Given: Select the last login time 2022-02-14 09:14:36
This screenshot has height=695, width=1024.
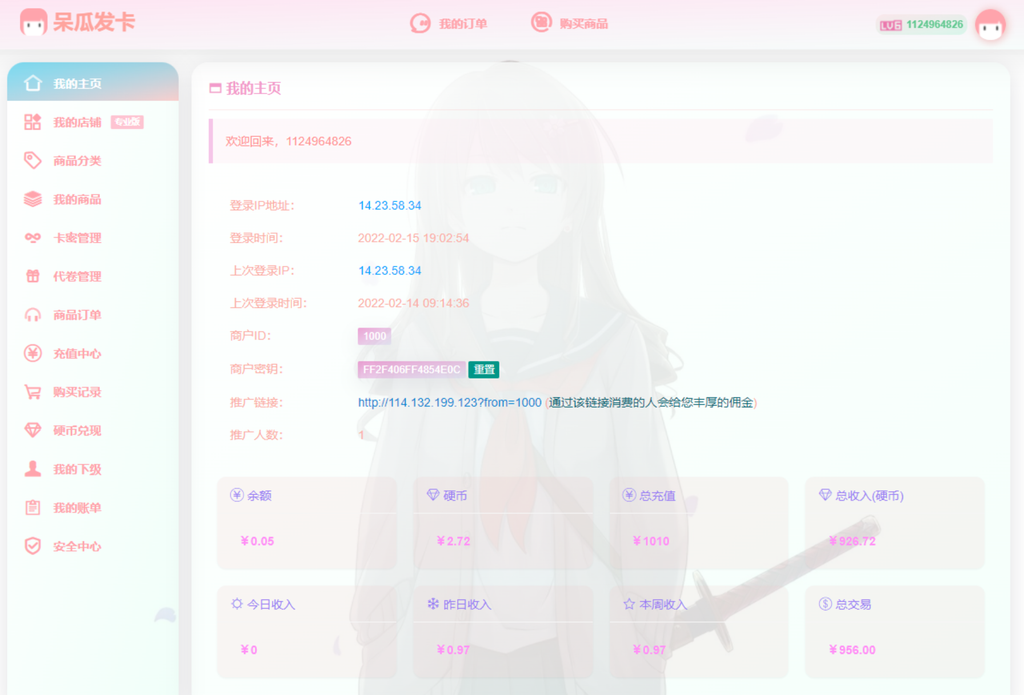Looking at the screenshot, I should pyautogui.click(x=413, y=304).
